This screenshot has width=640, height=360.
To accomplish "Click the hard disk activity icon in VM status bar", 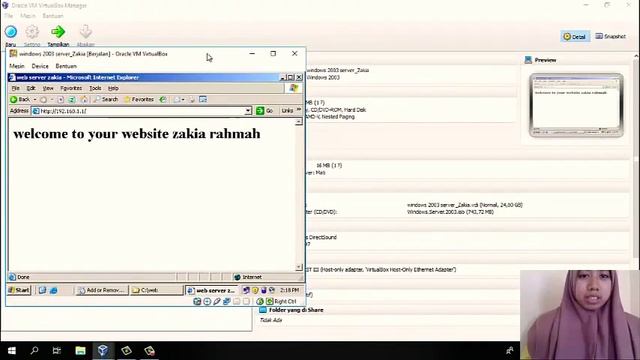I will click(x=197, y=302).
